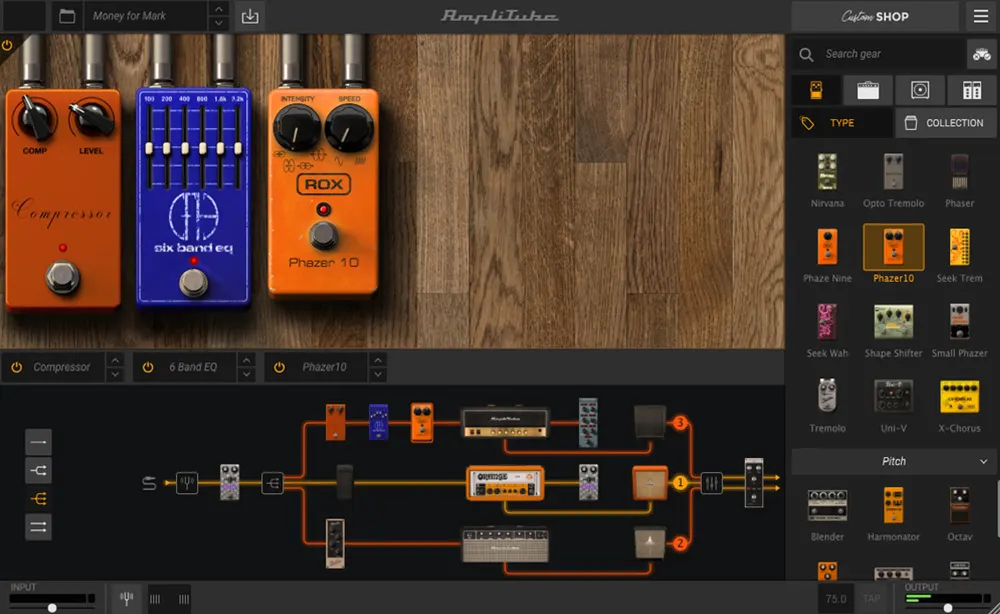1000x614 pixels.
Task: Select the amplifiers category tab
Action: tap(867, 90)
